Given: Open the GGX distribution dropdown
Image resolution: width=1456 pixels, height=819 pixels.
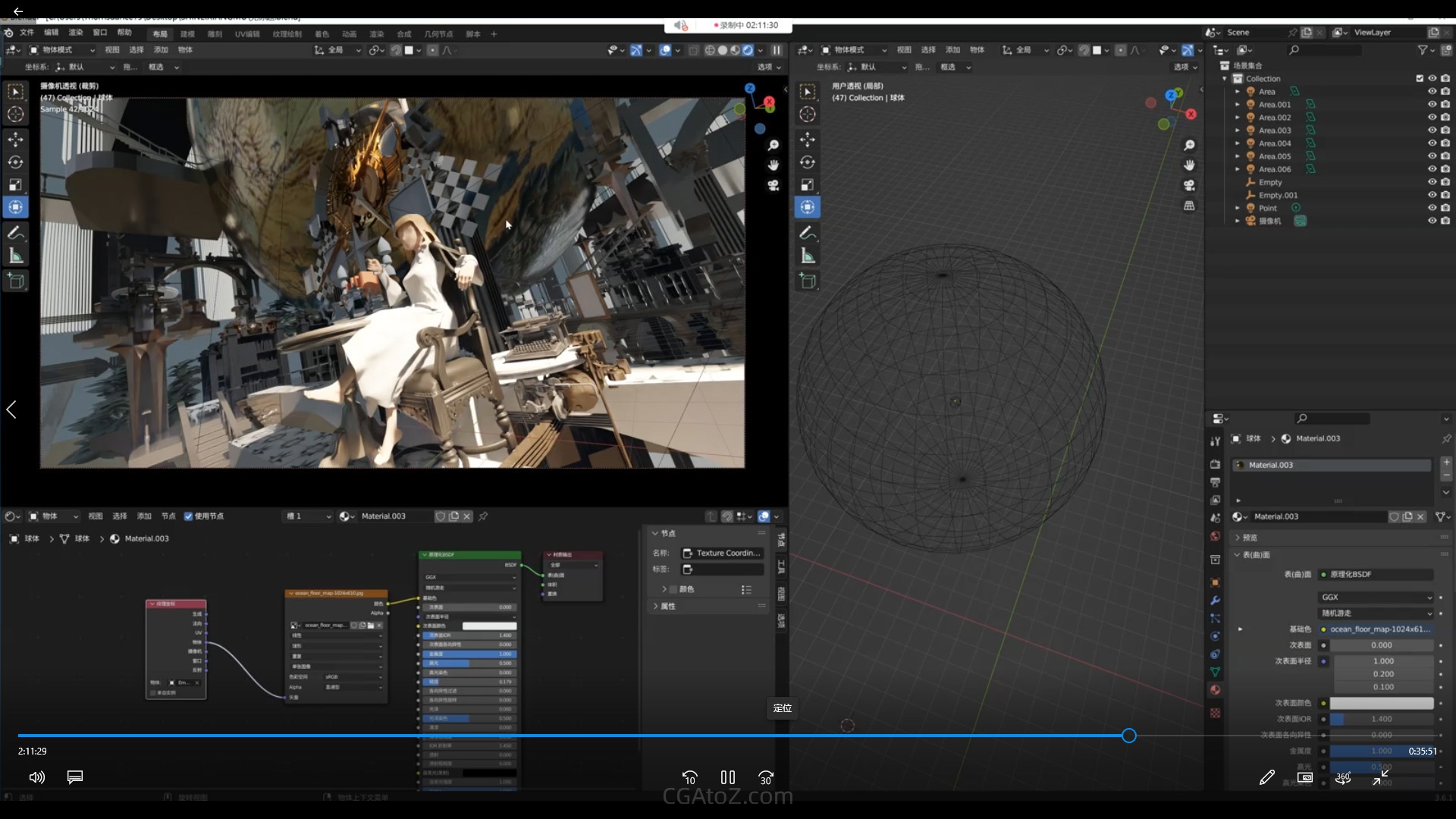Looking at the screenshot, I should [x=1376, y=598].
